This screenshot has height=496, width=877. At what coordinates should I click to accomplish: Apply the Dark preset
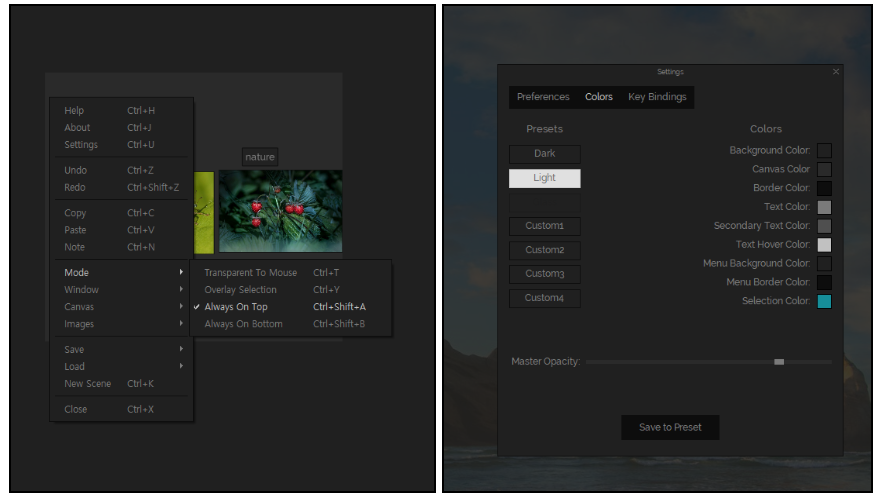[x=545, y=154]
